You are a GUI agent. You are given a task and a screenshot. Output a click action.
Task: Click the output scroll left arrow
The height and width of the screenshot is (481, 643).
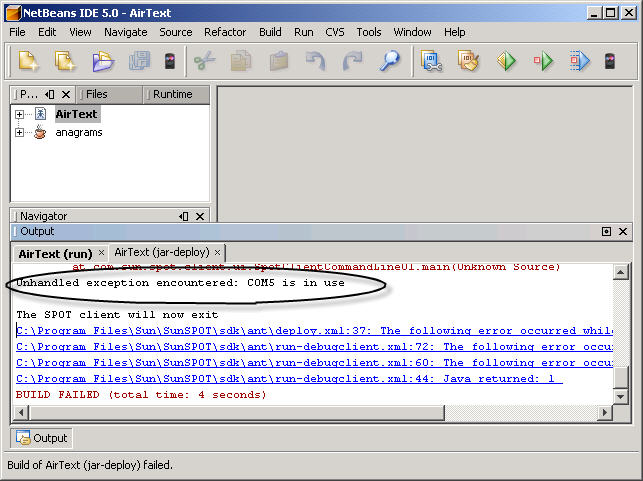tap(21, 413)
